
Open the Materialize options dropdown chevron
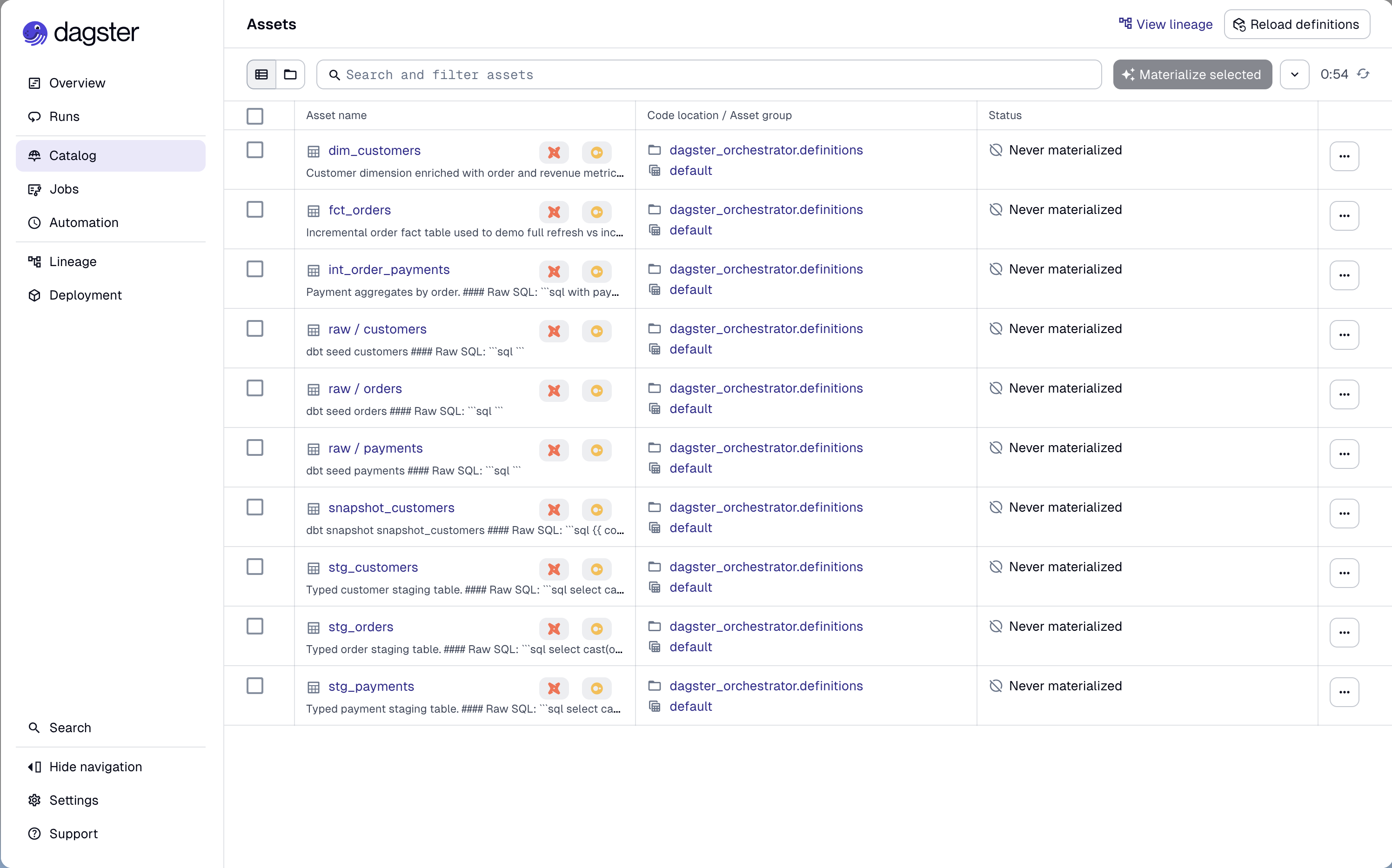[x=1294, y=74]
